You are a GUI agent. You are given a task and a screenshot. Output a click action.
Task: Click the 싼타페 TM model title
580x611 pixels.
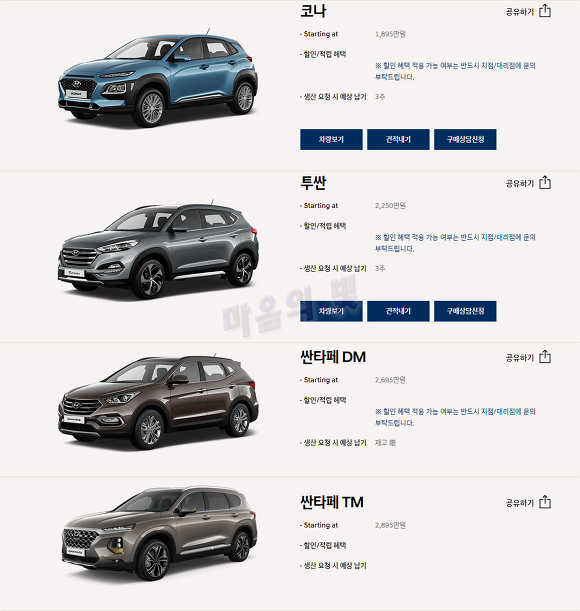tap(332, 502)
